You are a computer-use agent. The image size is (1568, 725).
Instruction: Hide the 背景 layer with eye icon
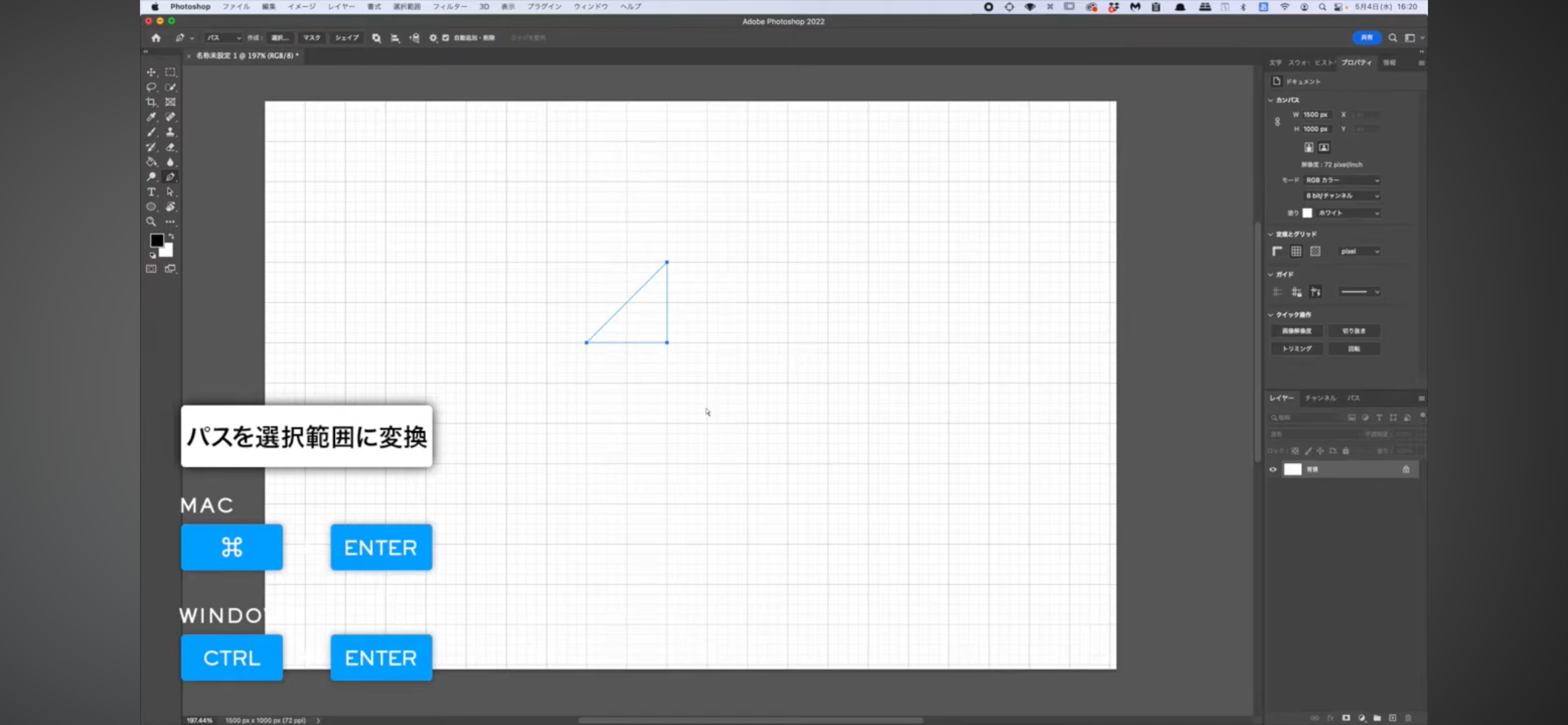click(x=1273, y=470)
